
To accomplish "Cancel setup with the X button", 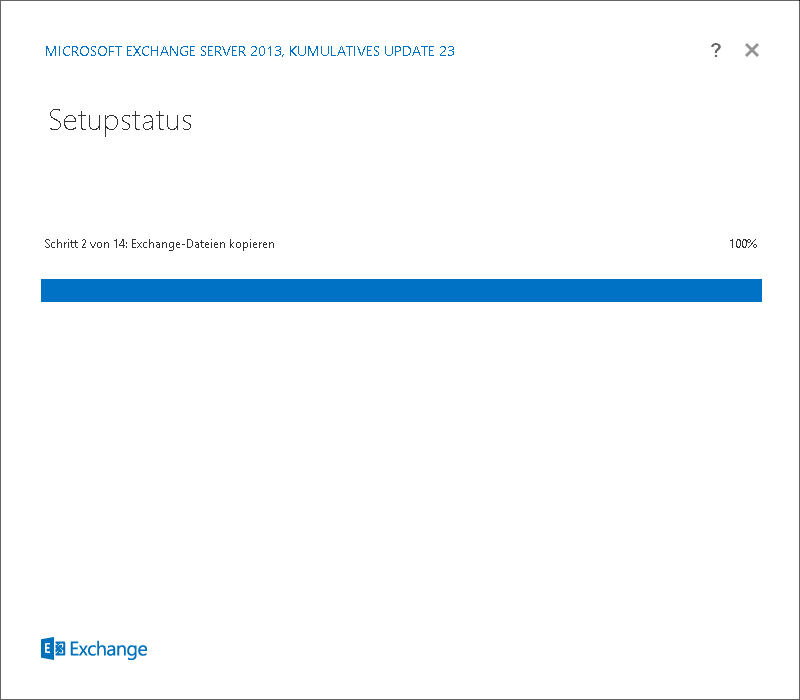I will tap(752, 50).
